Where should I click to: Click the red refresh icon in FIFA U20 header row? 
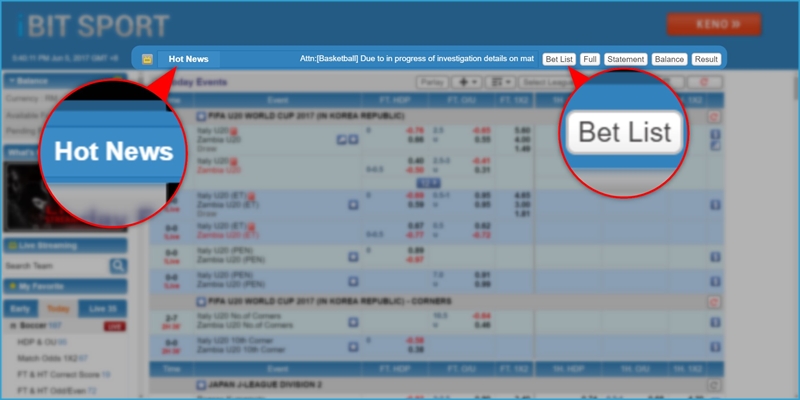(714, 117)
